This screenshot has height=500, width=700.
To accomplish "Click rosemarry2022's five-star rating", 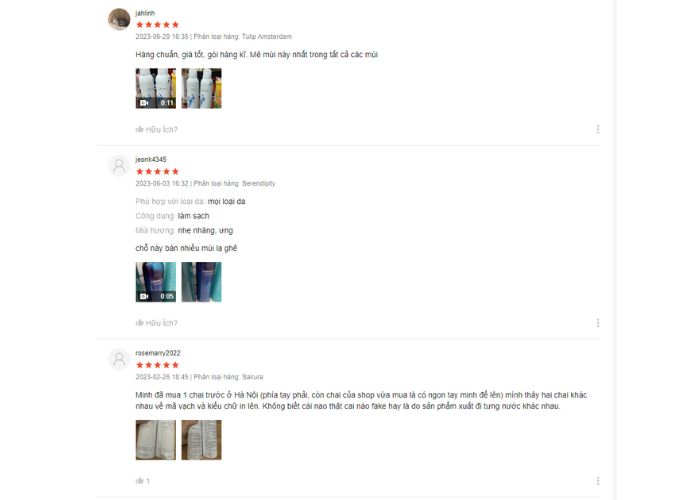I will [157, 365].
